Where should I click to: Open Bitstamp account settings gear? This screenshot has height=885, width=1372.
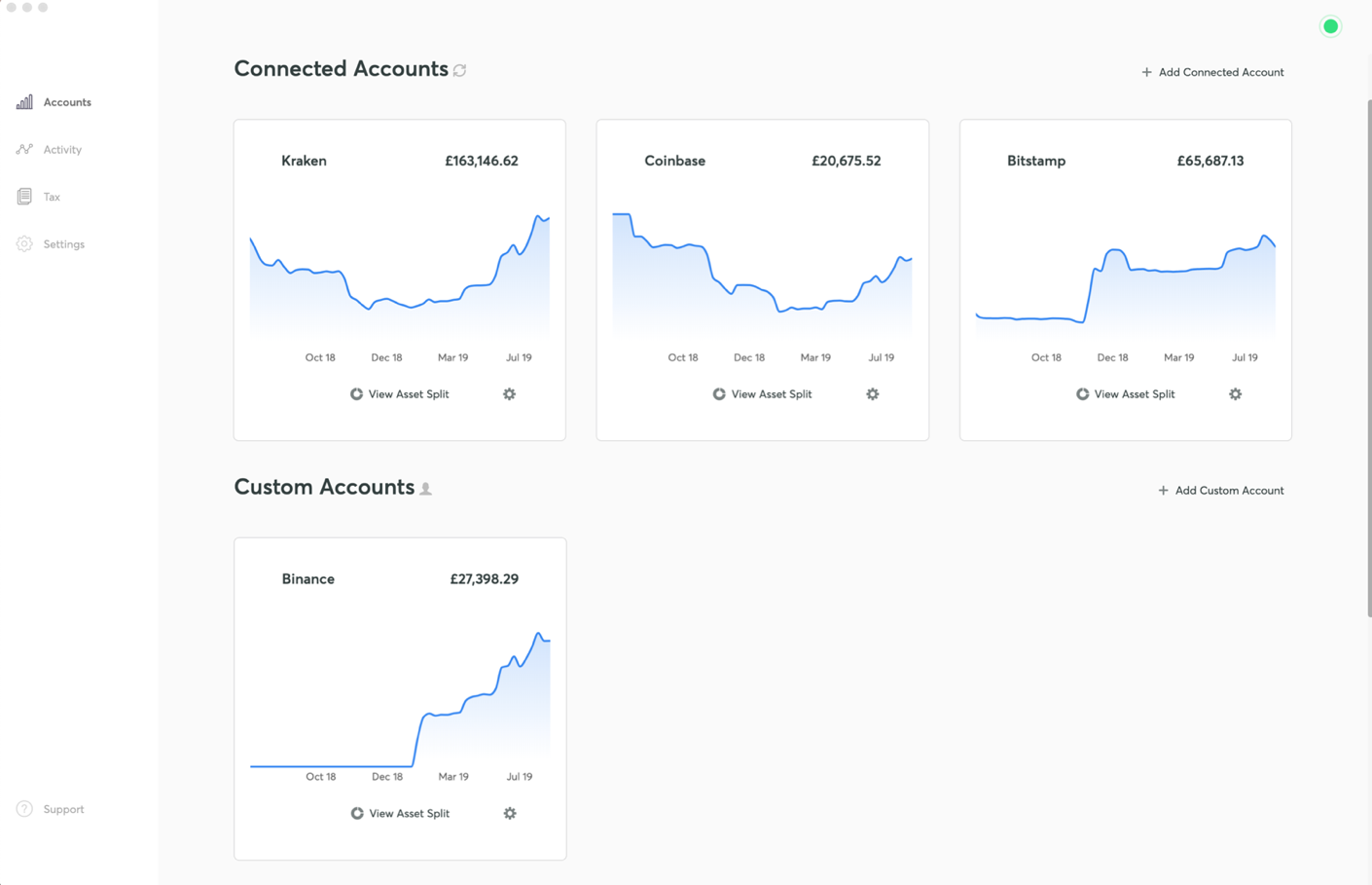tap(1235, 394)
